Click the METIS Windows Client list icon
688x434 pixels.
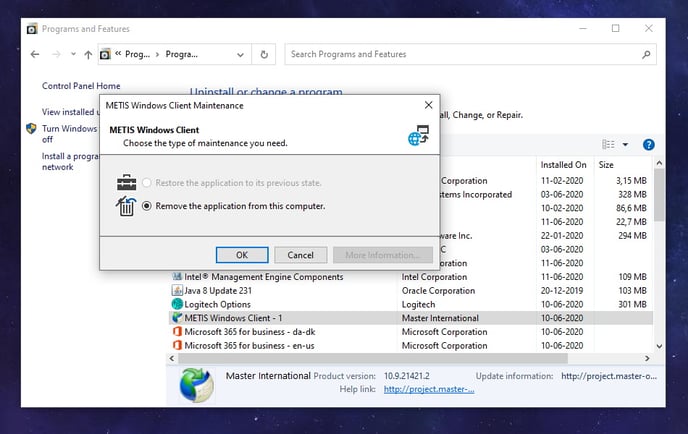(177, 317)
